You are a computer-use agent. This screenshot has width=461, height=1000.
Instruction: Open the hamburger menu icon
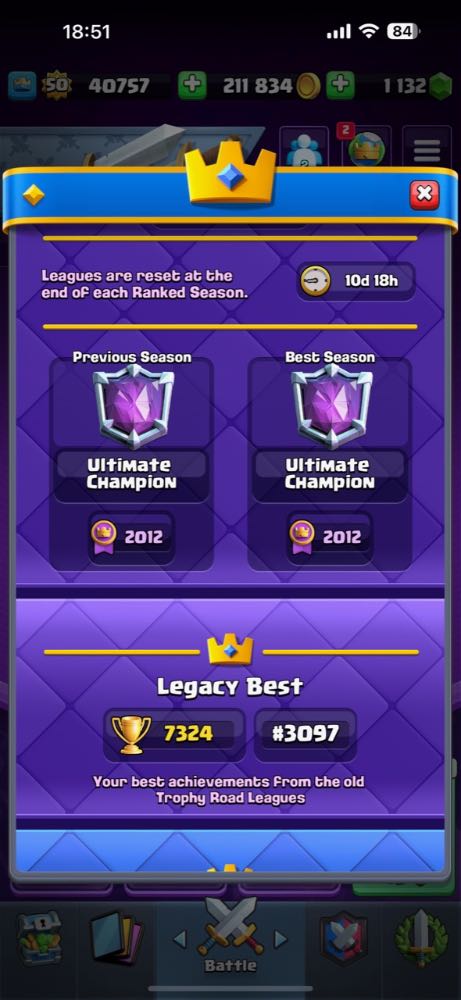(x=427, y=151)
